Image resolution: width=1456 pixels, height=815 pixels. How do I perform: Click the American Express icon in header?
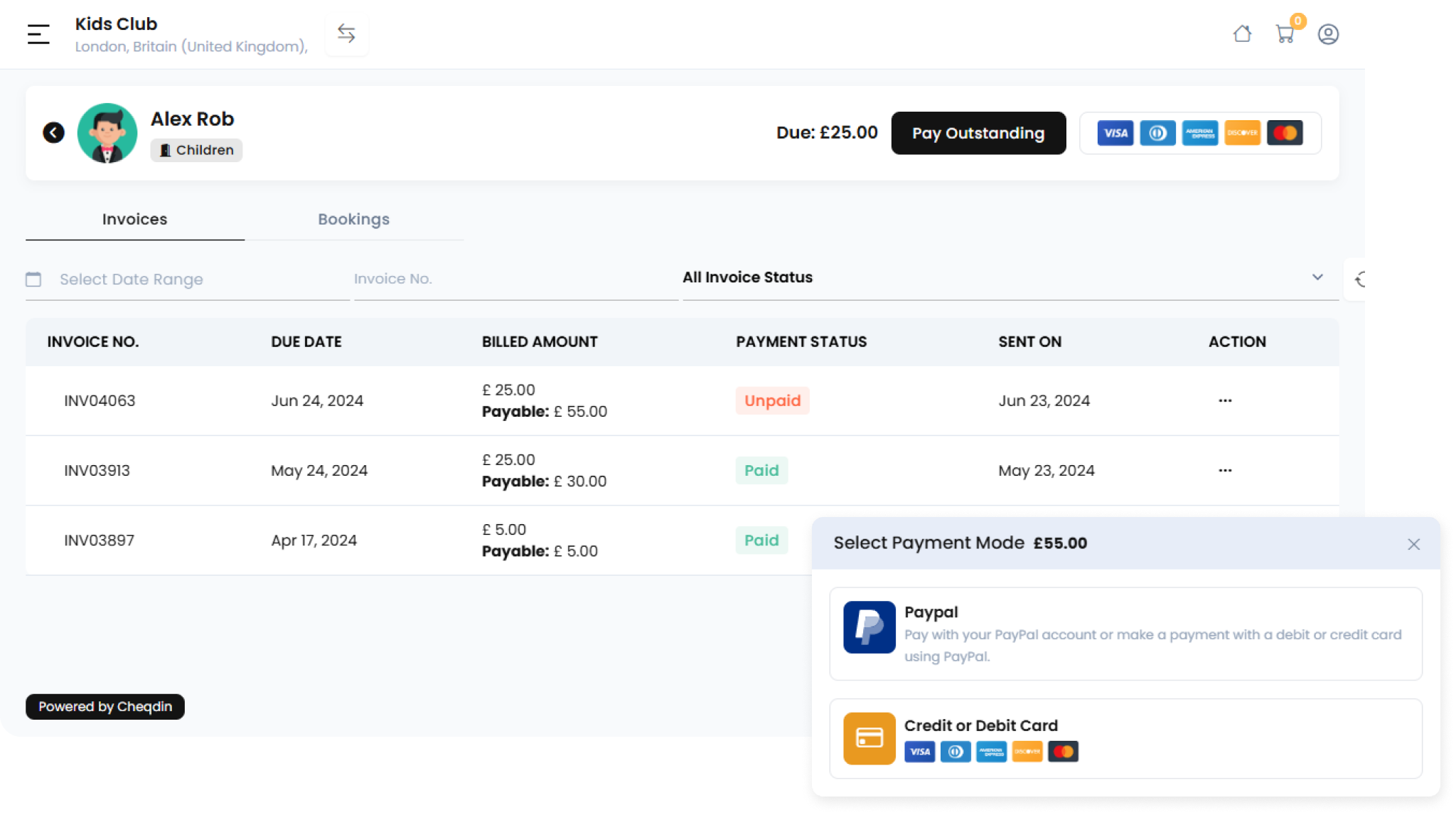(x=1200, y=133)
